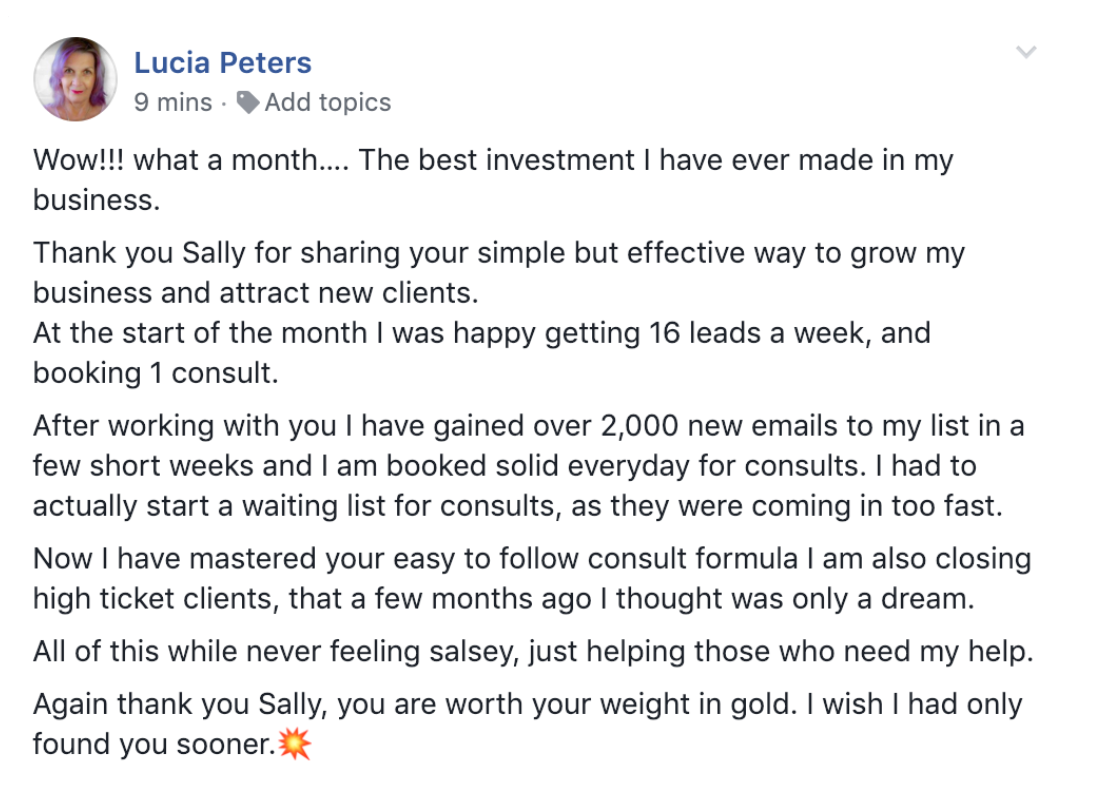Select the Add topics text
This screenshot has width=1100, height=800.
click(328, 102)
